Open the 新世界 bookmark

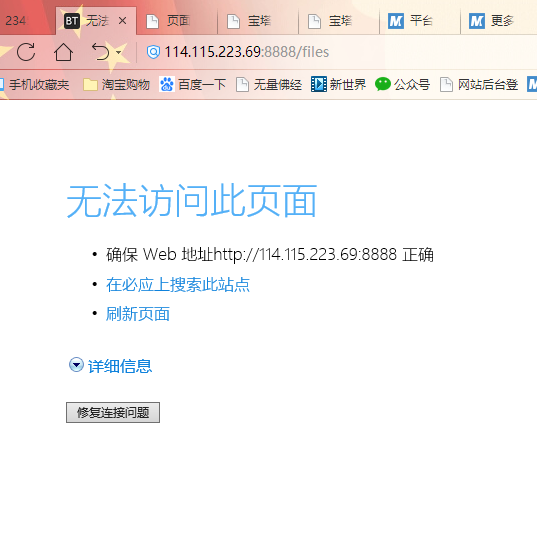pyautogui.click(x=338, y=85)
